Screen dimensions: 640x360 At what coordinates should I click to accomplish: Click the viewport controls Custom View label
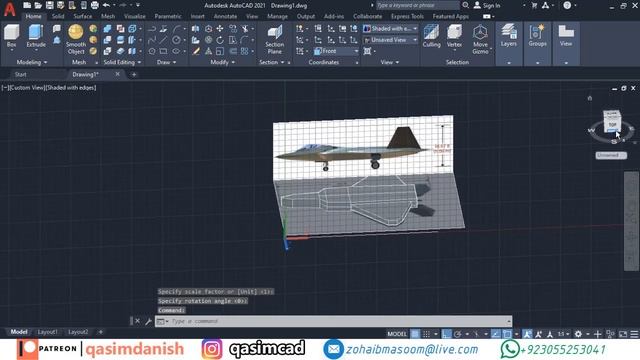point(28,88)
